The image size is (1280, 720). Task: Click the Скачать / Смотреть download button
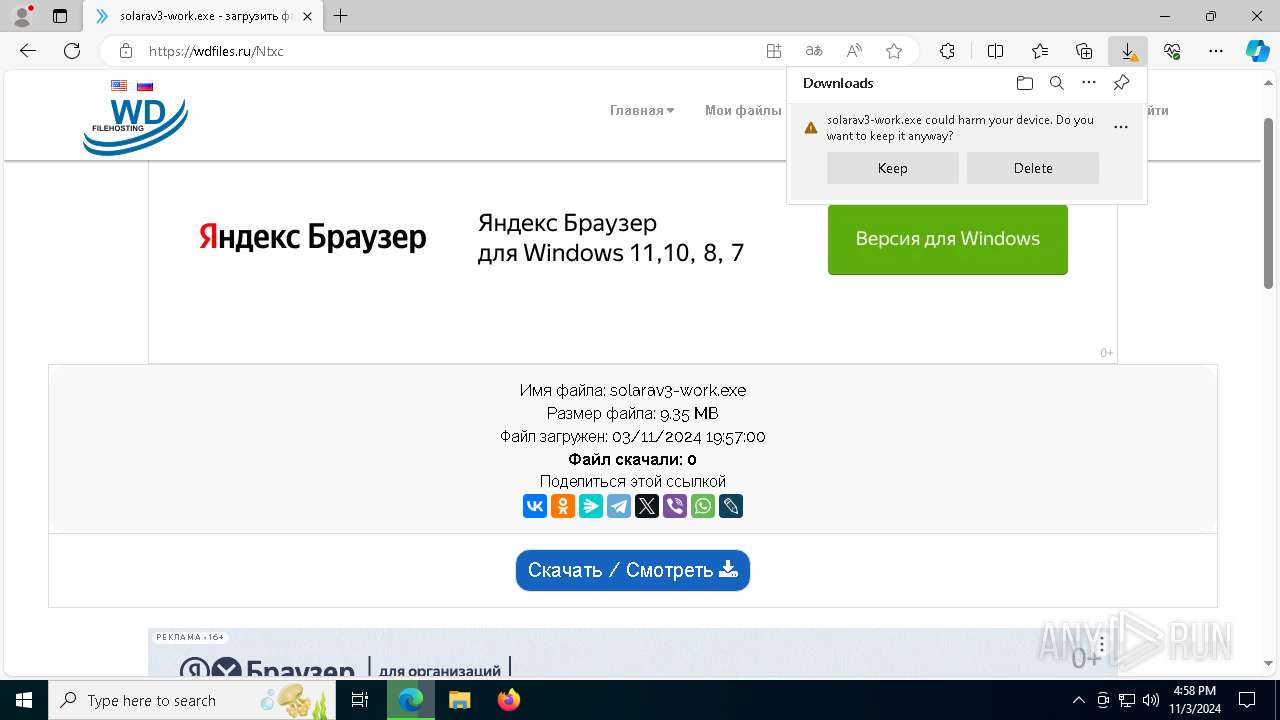tap(632, 570)
